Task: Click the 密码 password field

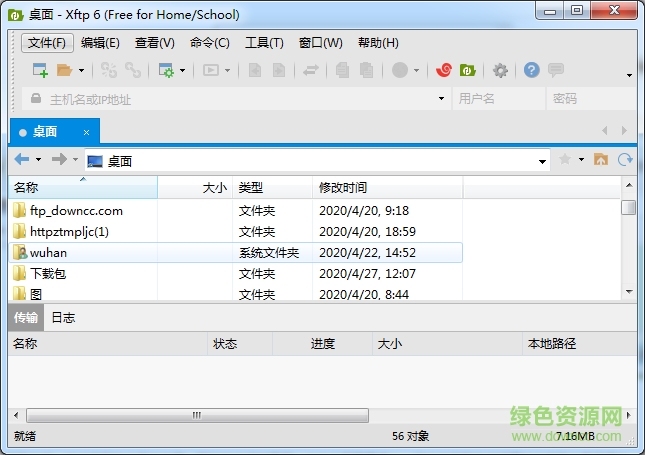Action: [x=591, y=99]
